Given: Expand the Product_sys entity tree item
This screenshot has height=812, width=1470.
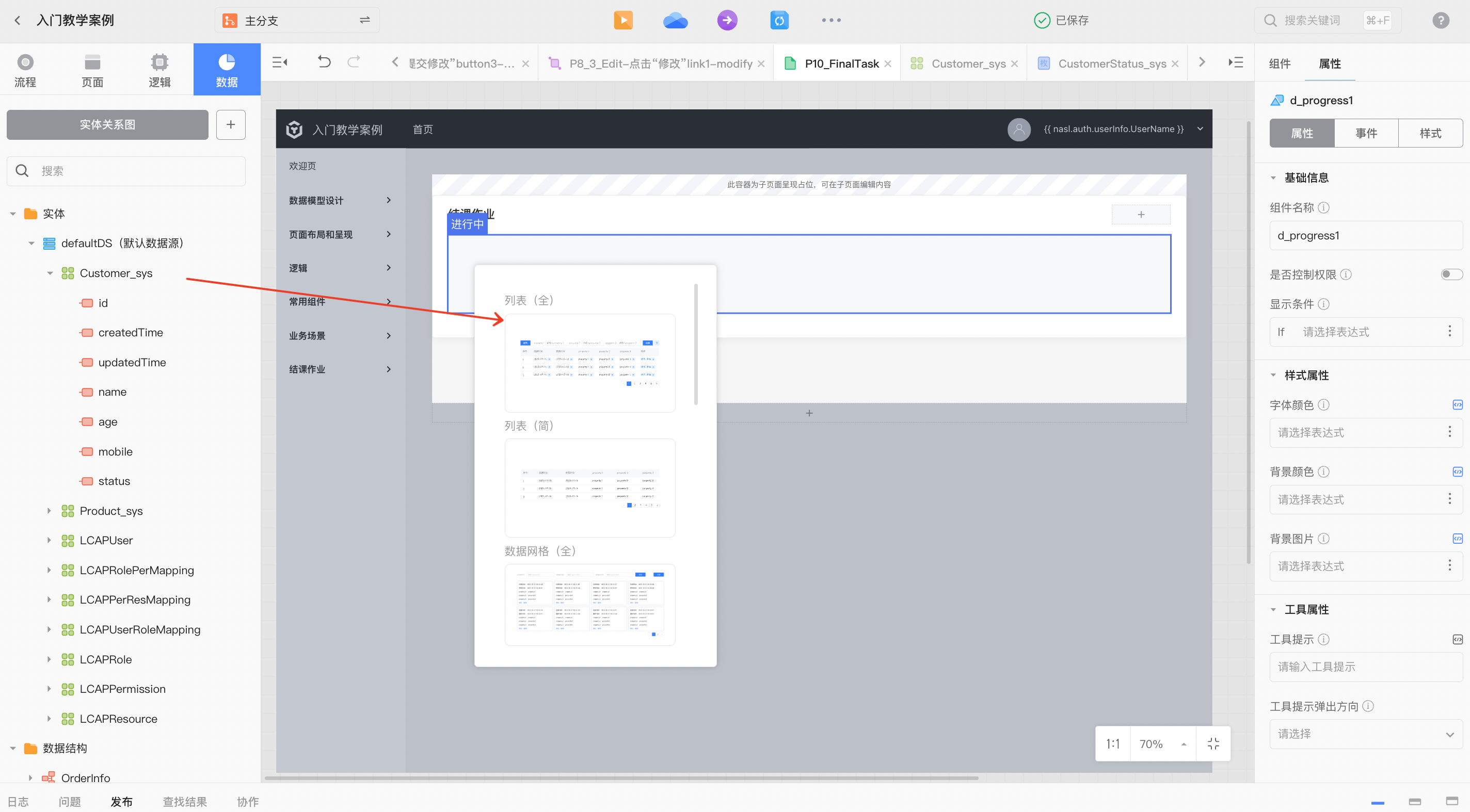Looking at the screenshot, I should pos(48,510).
